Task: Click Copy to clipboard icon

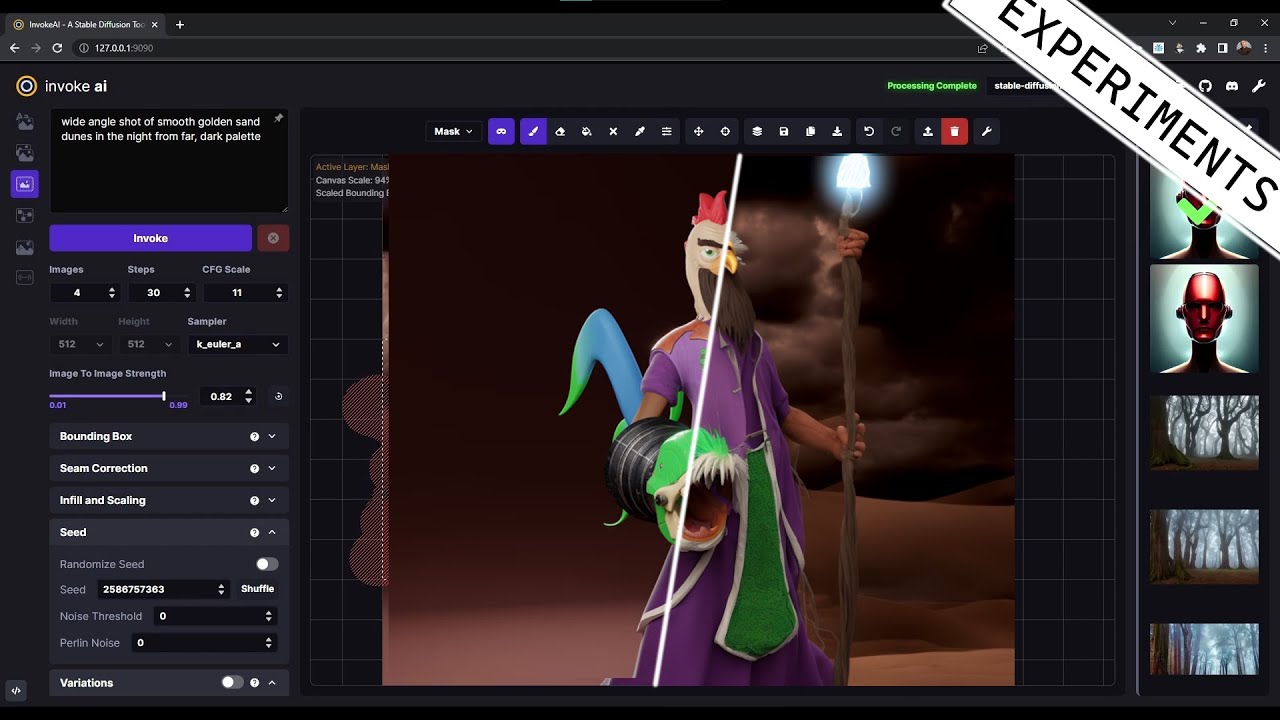Action: point(810,131)
